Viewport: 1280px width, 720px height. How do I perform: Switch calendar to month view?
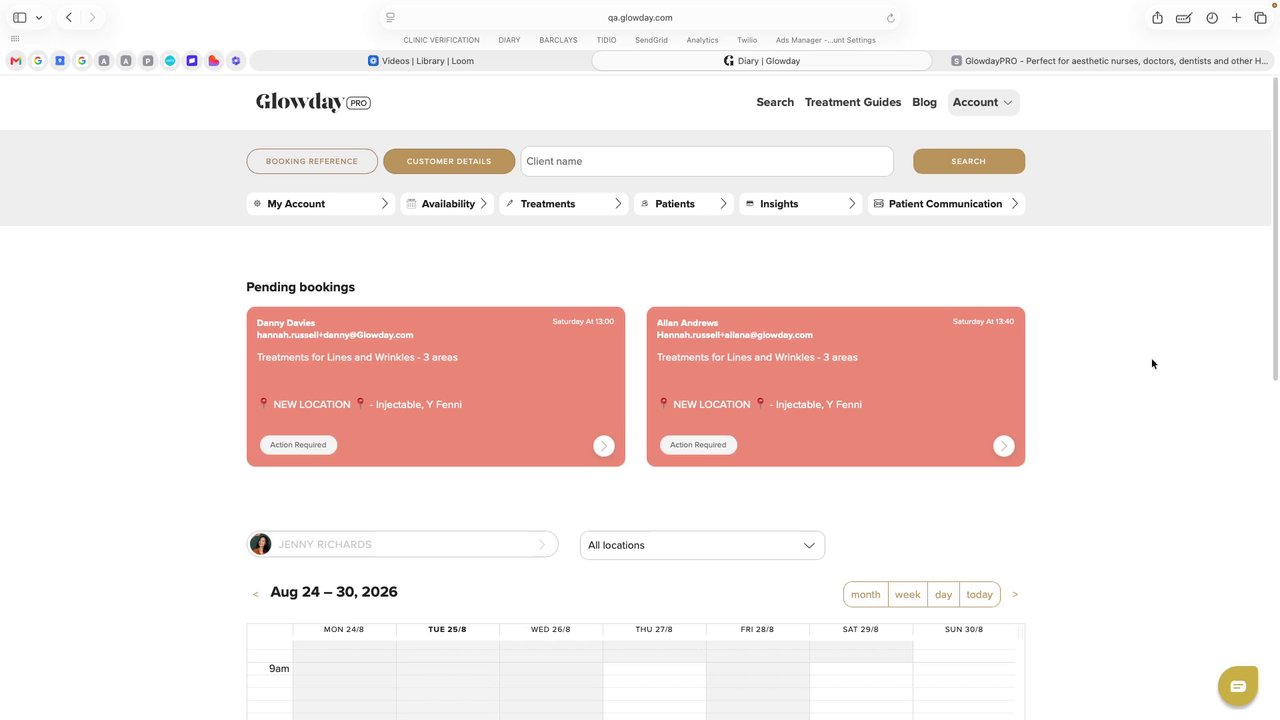(x=866, y=594)
